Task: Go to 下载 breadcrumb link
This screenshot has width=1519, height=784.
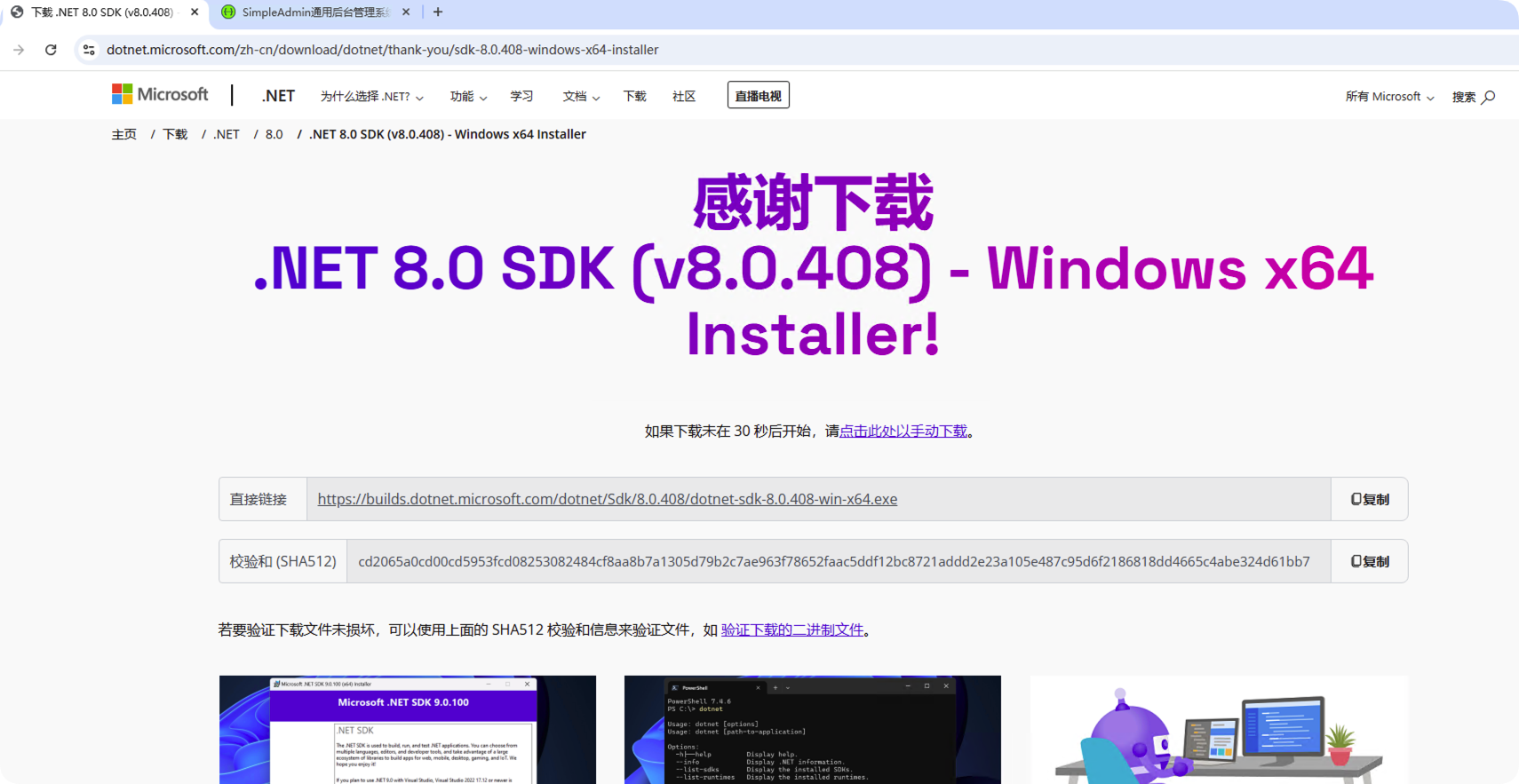Action: [x=175, y=134]
